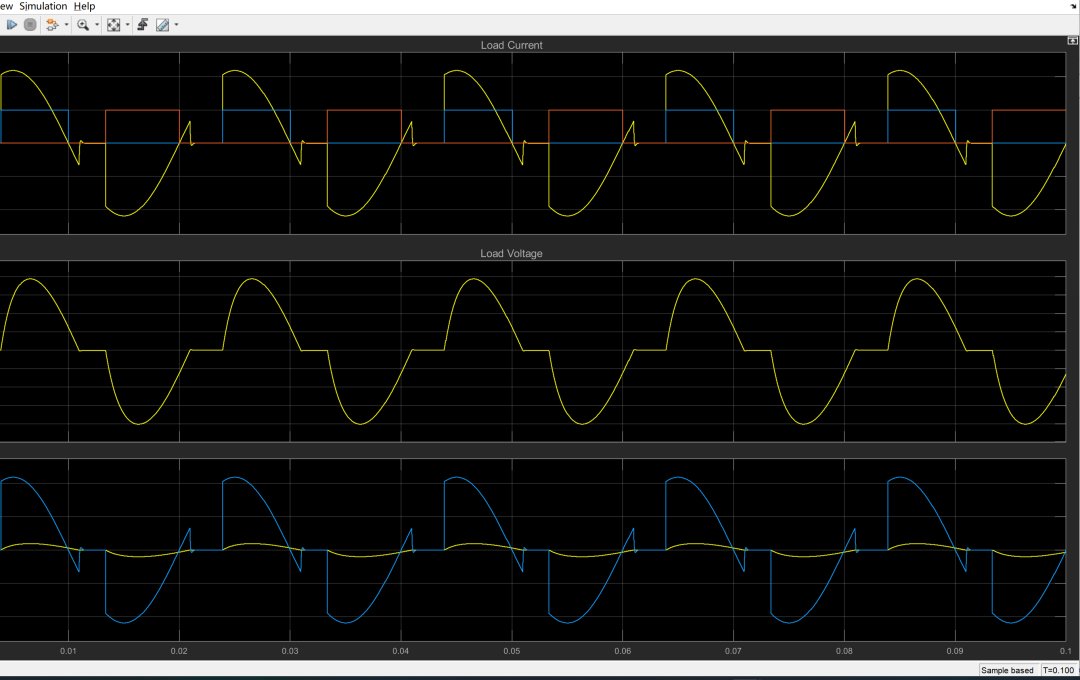This screenshot has width=1080, height=680.
Task: Expand the axes scaling dropdown arrow
Action: [126, 24]
